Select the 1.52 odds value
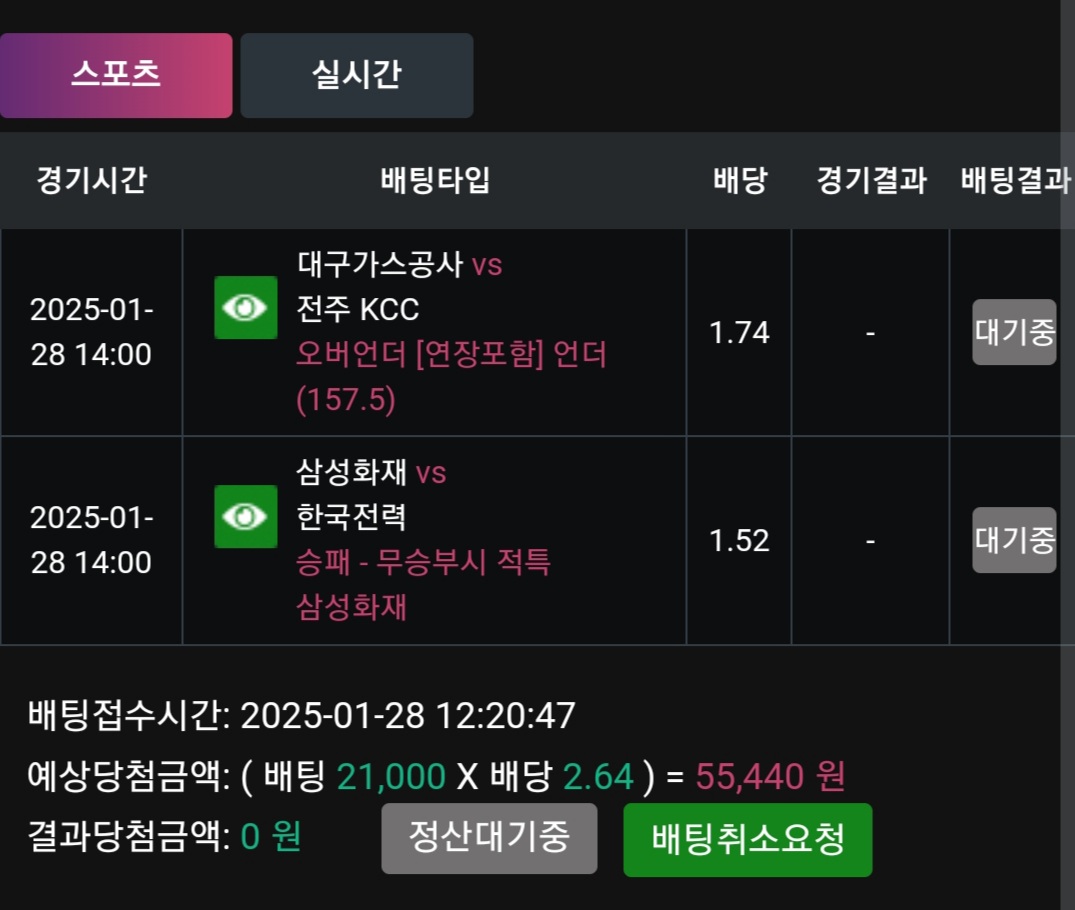The width and height of the screenshot is (1075, 910). point(739,541)
